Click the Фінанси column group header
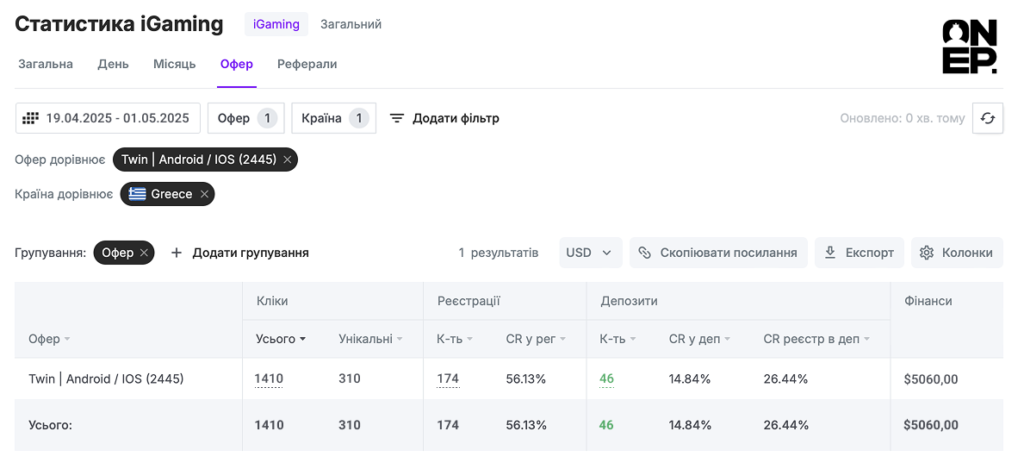This screenshot has height=469, width=1024. [x=928, y=301]
